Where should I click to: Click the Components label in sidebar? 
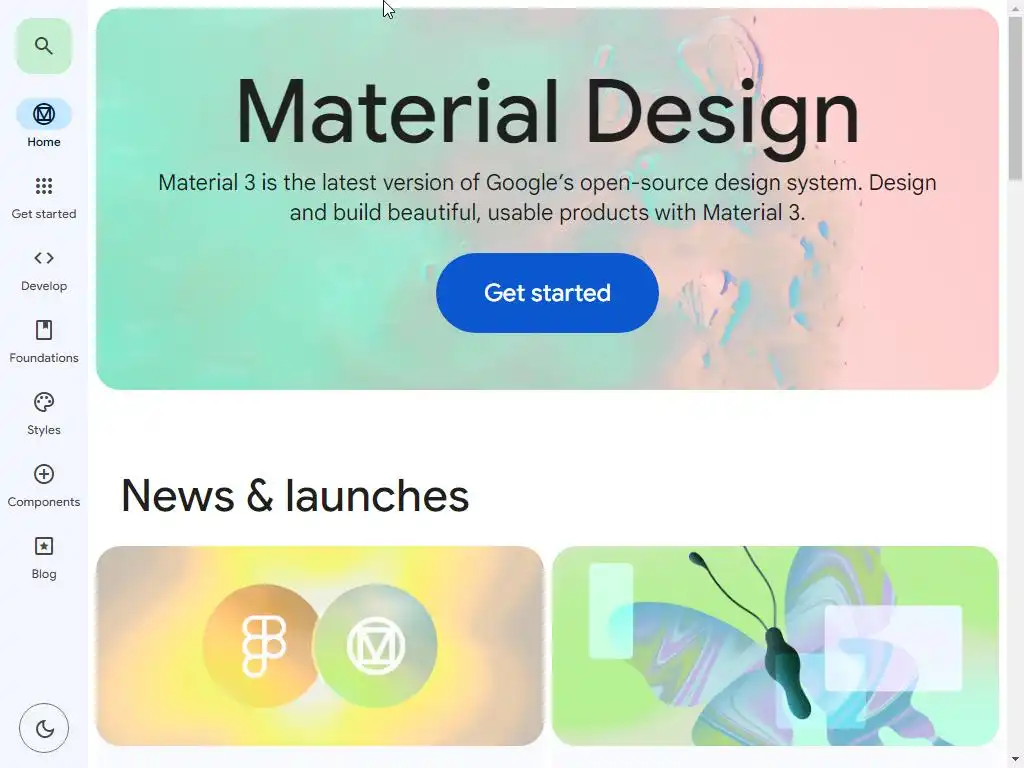pyautogui.click(x=44, y=502)
